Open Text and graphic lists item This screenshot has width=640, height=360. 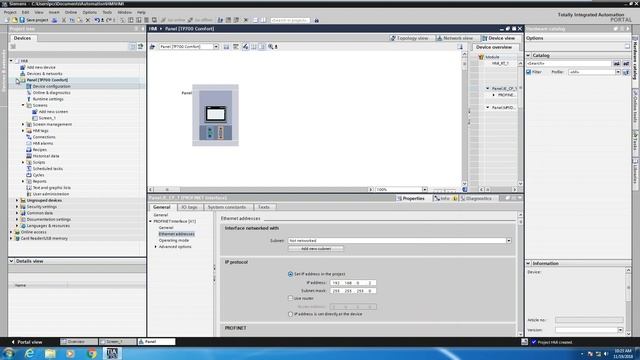coord(51,188)
